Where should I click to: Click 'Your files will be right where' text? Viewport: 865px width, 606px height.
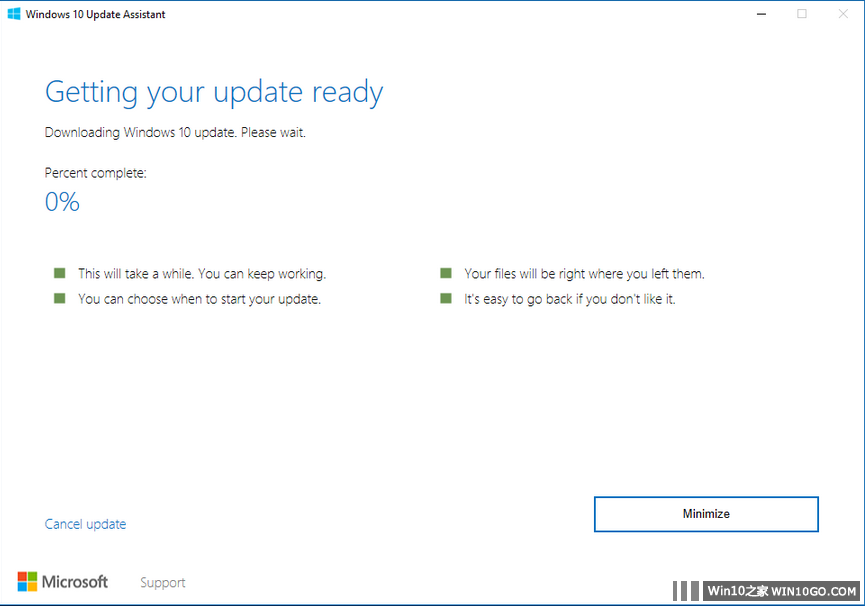pyautogui.click(x=584, y=273)
